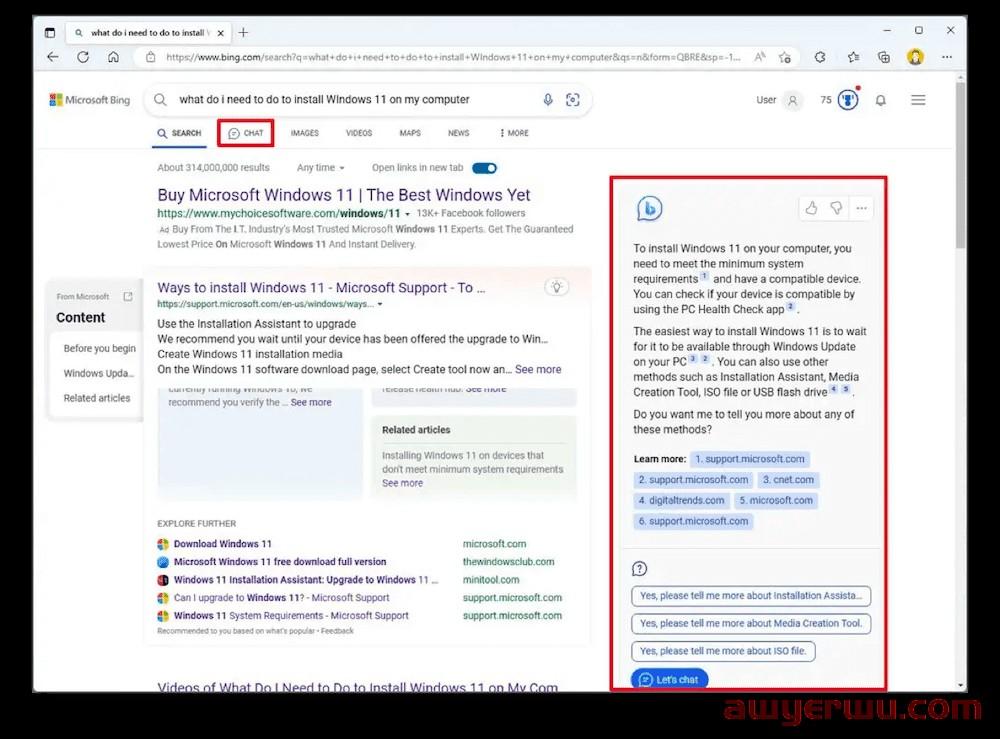Screen dimensions: 1000x739
Task: Open Microsoft Windows 11 free download full version
Action: coord(280,562)
